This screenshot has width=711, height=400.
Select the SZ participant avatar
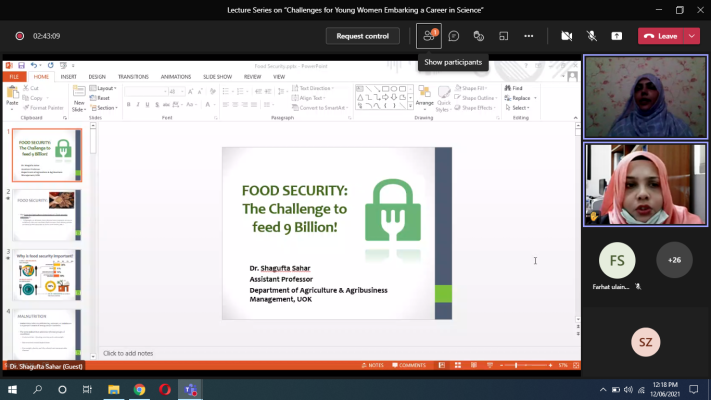coord(645,342)
